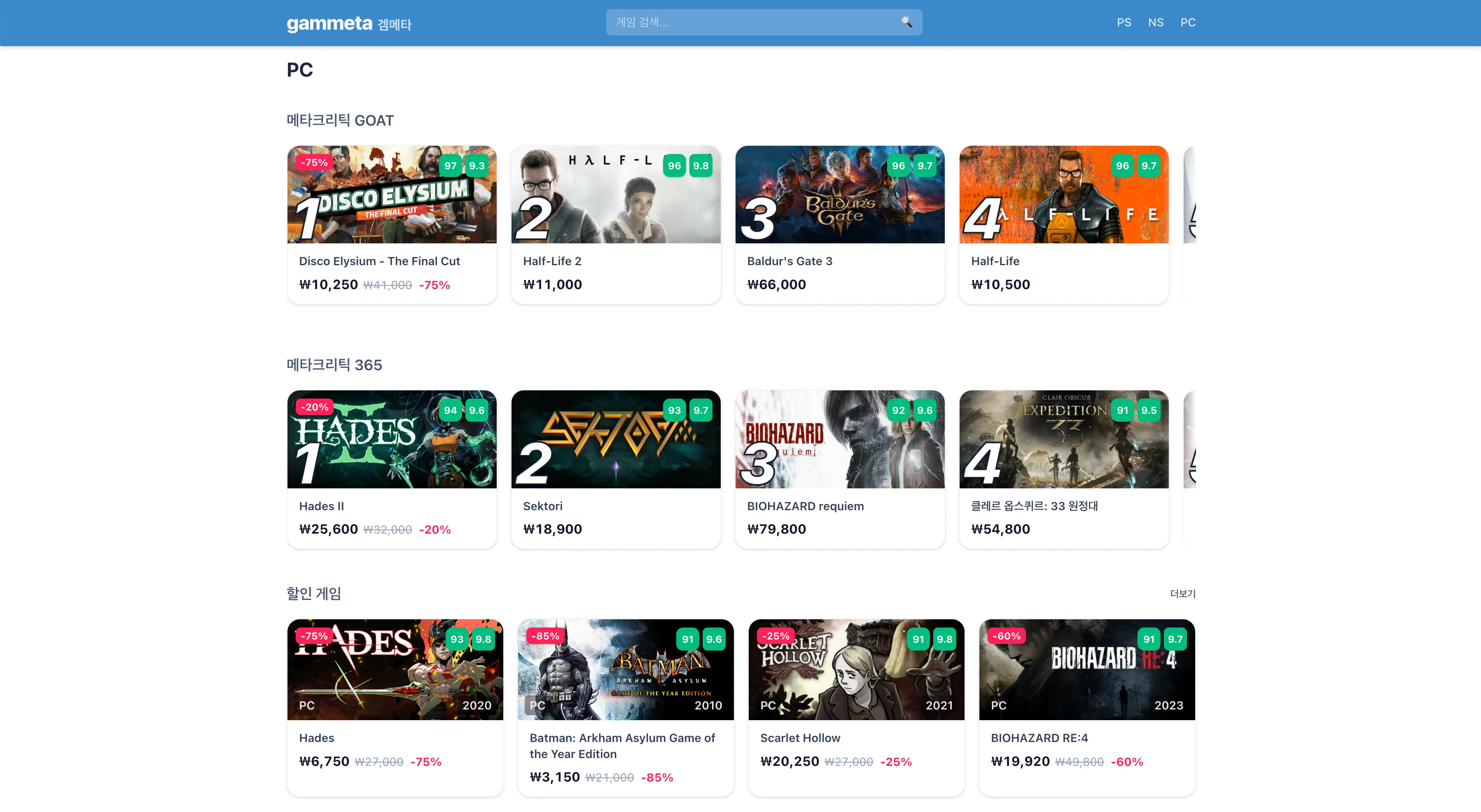This screenshot has width=1481, height=812.
Task: Click the -75% discount badge on Disco Elysium
Action: click(x=314, y=163)
